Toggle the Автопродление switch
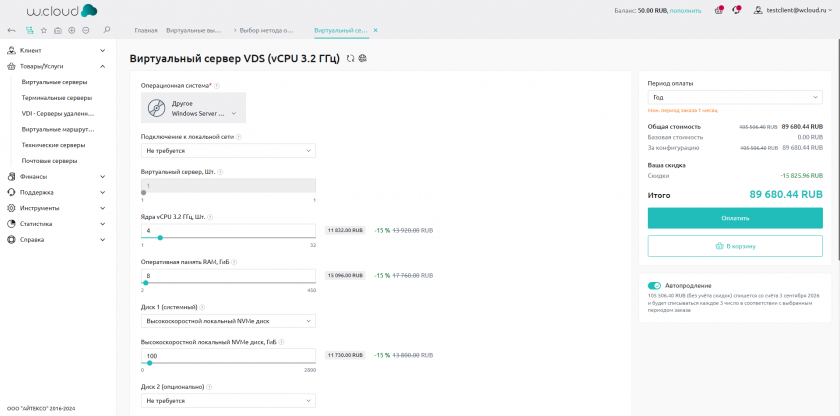 [x=654, y=285]
